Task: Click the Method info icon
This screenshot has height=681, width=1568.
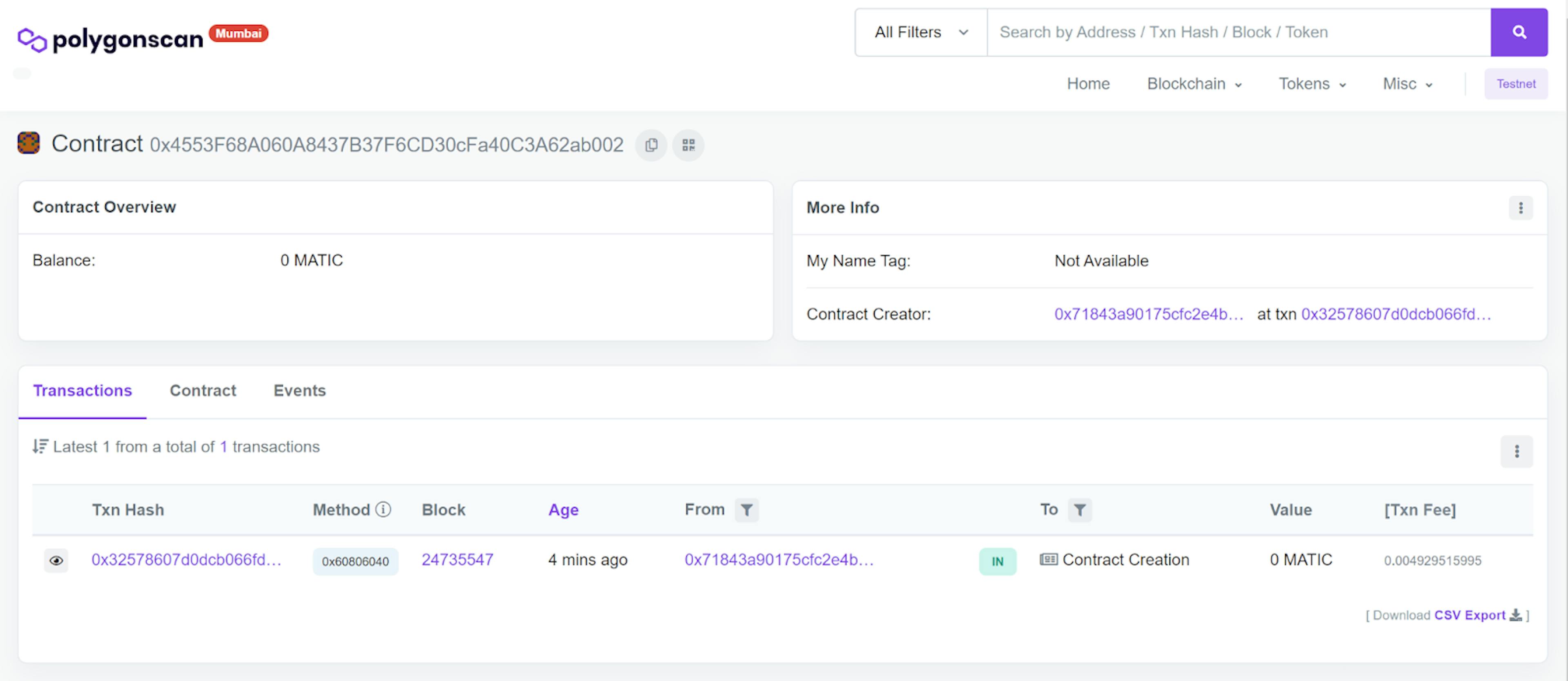Action: tap(383, 509)
